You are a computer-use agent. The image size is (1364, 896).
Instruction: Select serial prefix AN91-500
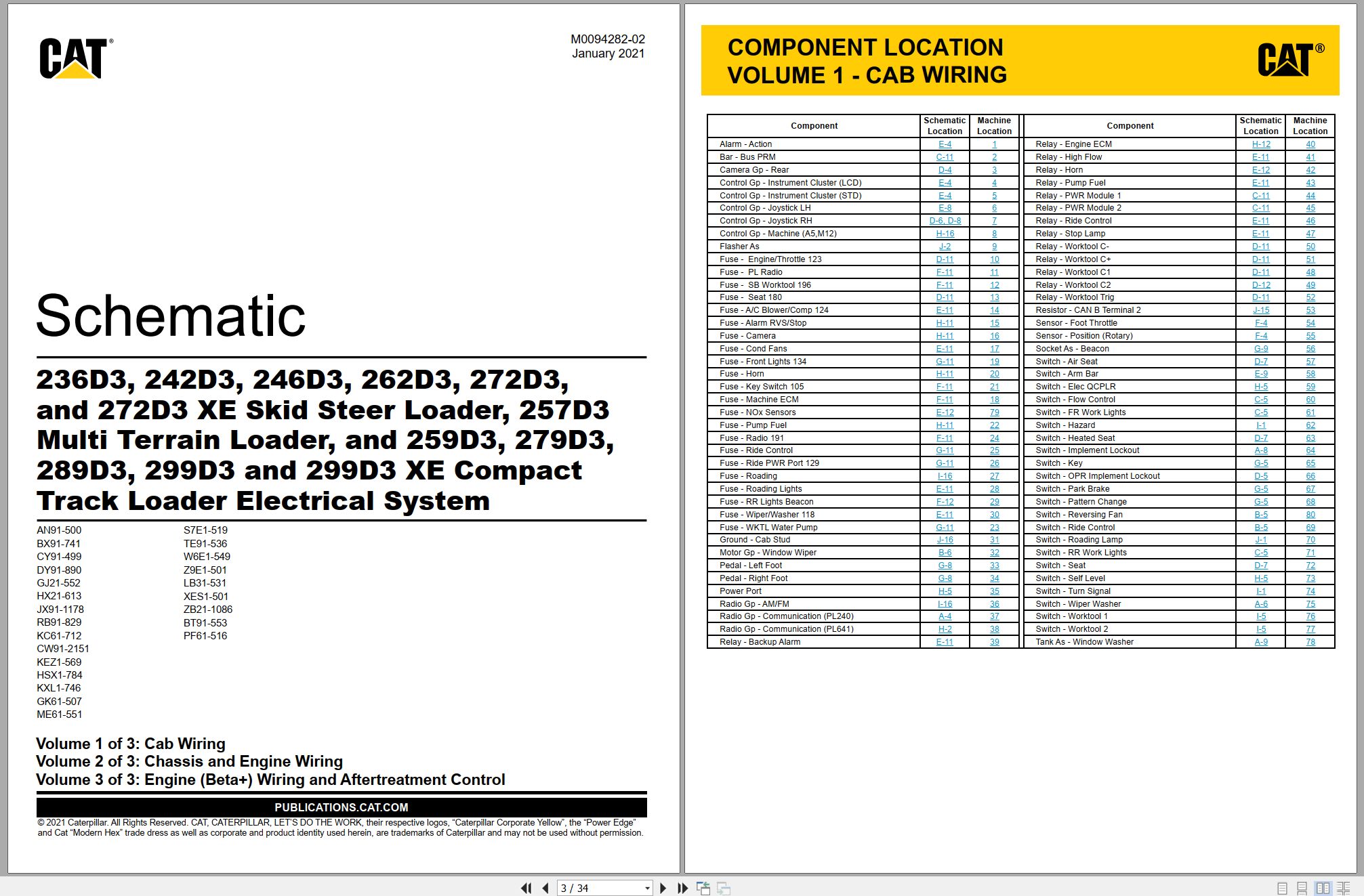point(59,530)
